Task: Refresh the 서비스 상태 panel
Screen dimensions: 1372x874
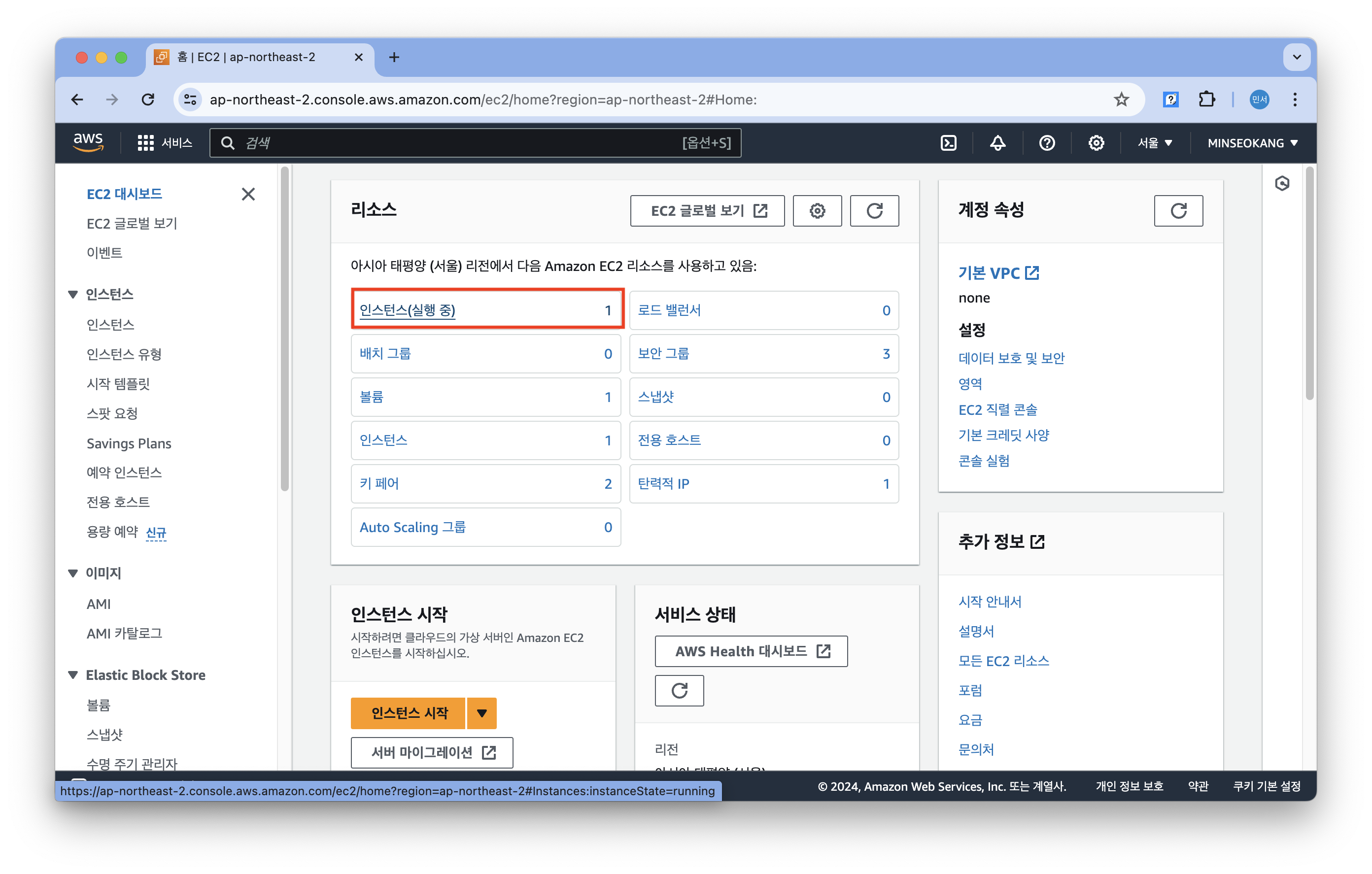Action: point(679,691)
